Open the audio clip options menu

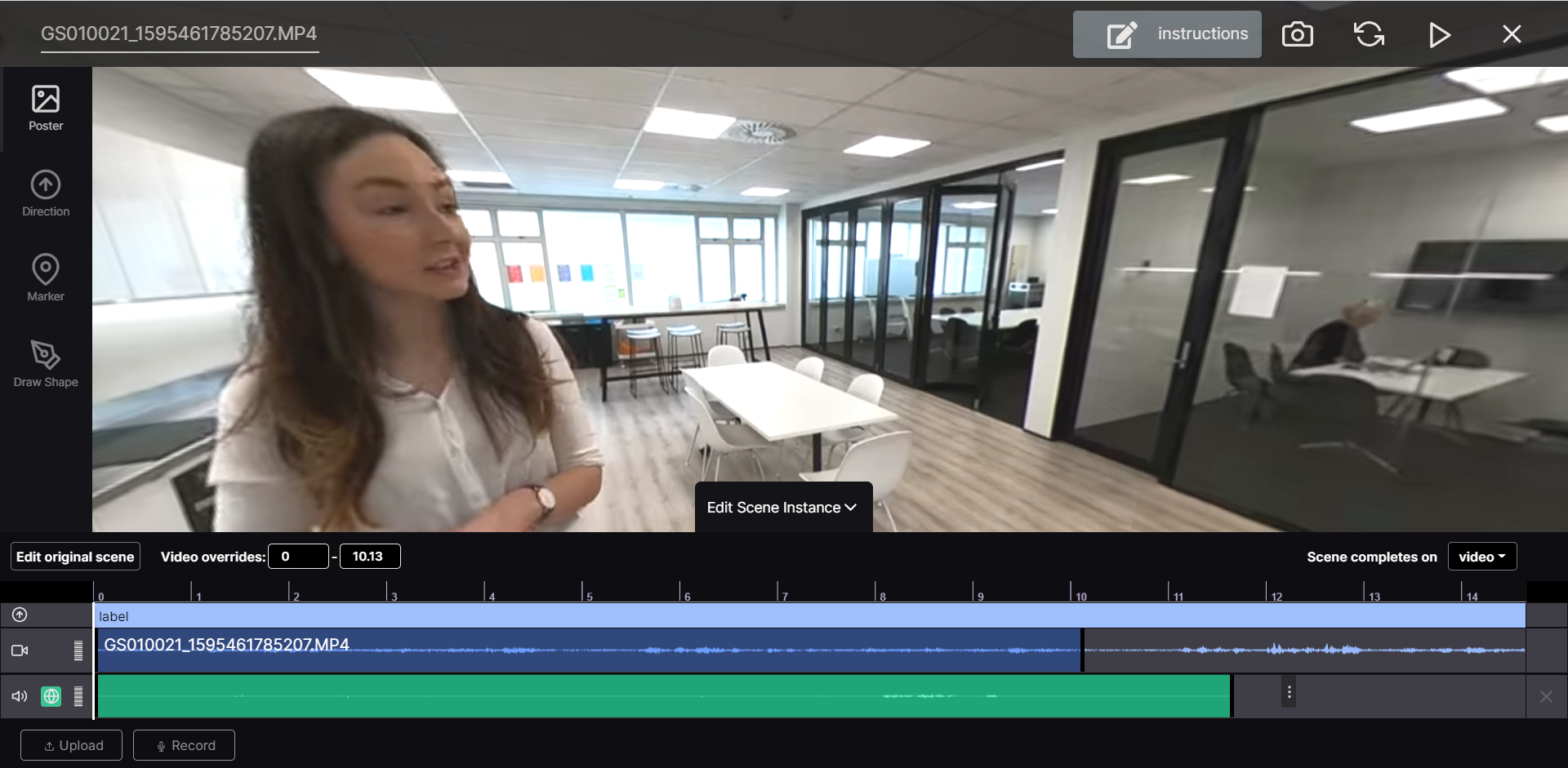1289,693
